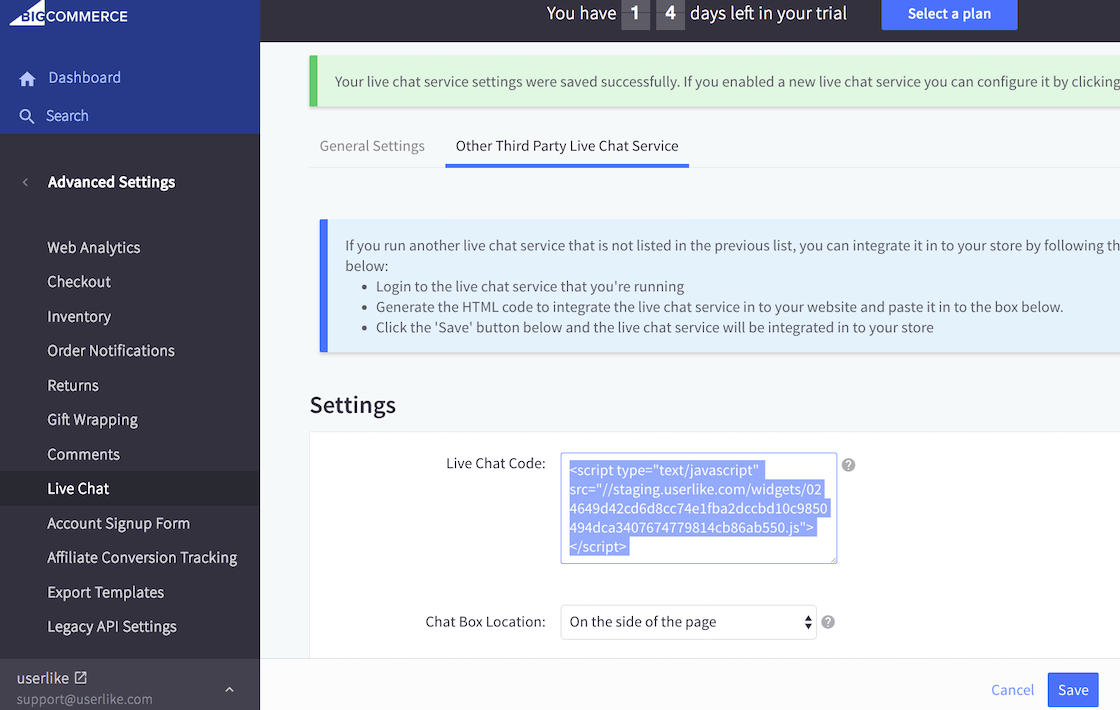Open the Chat Box Location dropdown
Image resolution: width=1120 pixels, height=710 pixels.
[688, 622]
